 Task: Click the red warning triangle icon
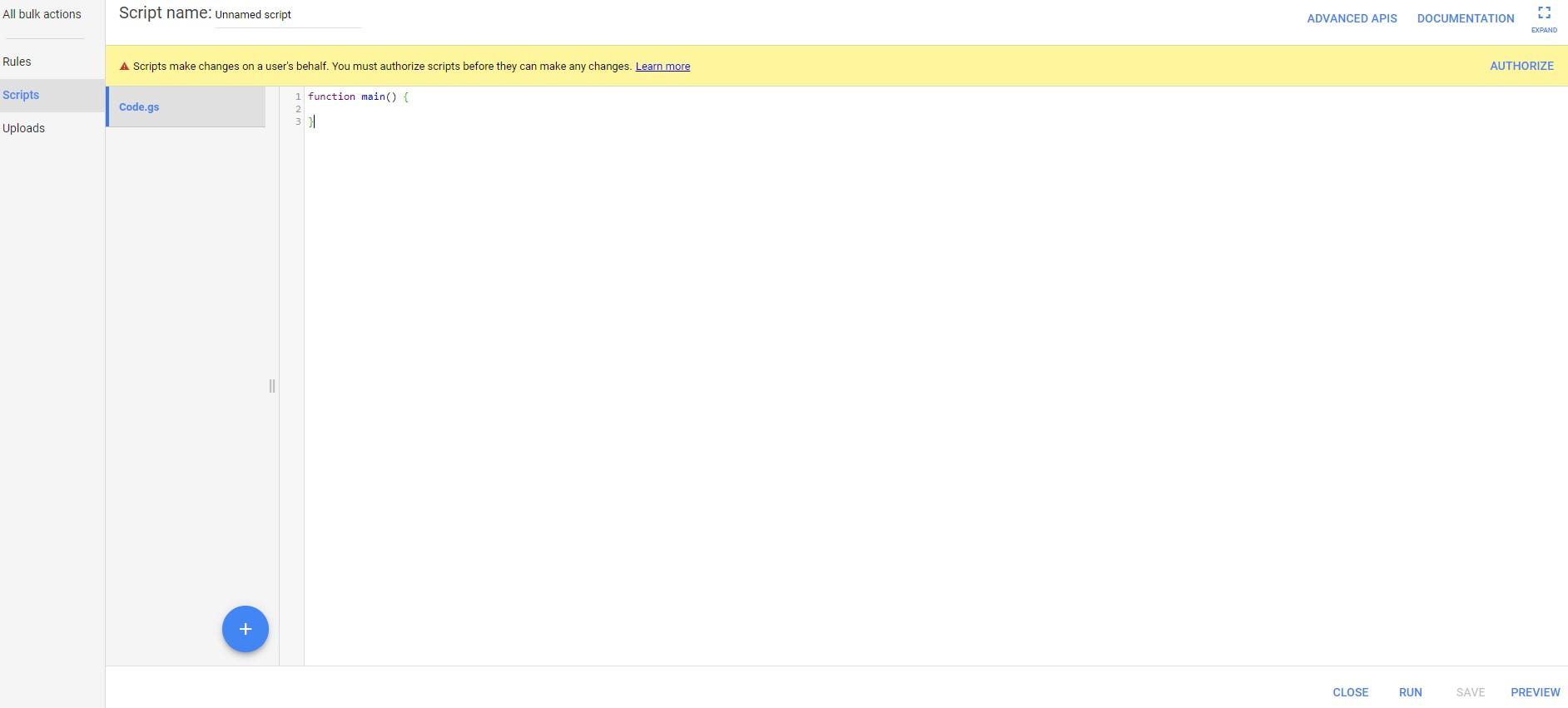(124, 67)
